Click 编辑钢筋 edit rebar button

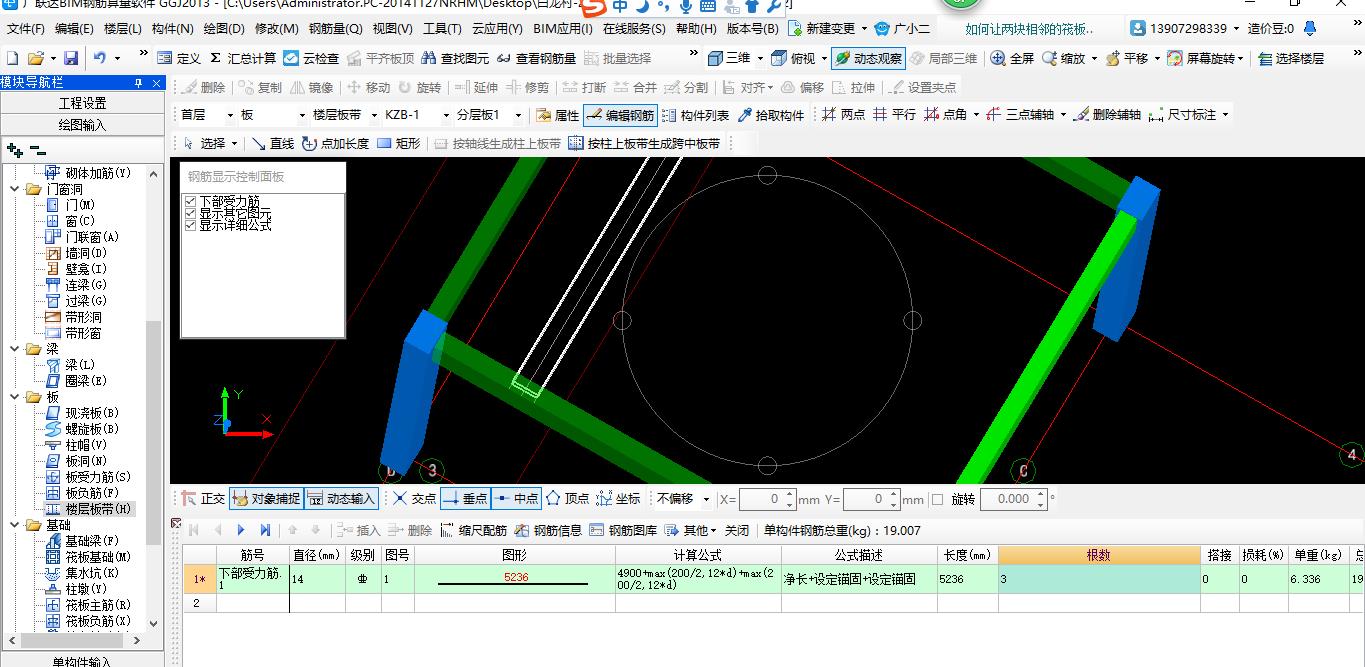620,115
